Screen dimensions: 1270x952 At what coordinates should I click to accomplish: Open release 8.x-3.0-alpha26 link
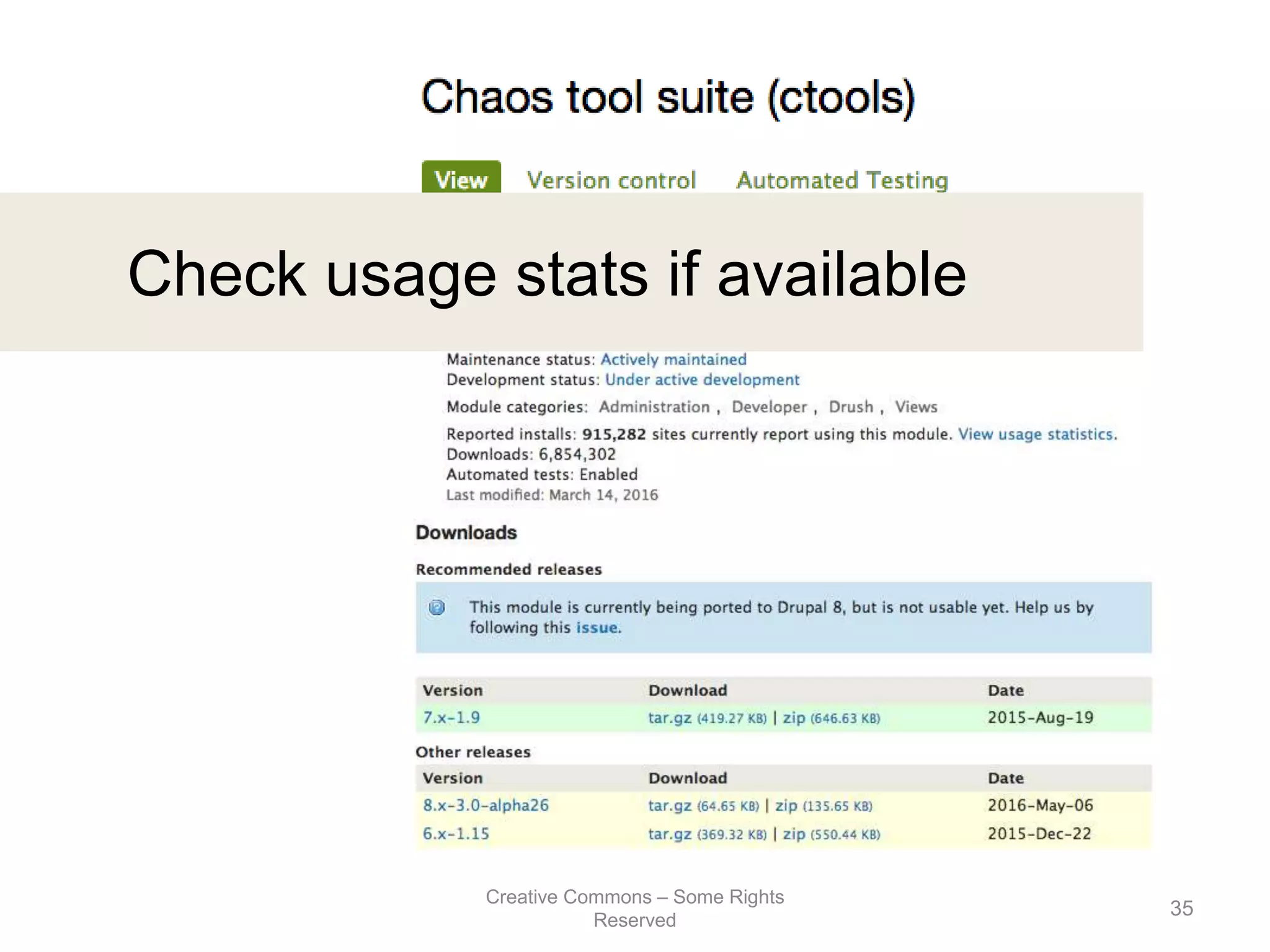486,806
